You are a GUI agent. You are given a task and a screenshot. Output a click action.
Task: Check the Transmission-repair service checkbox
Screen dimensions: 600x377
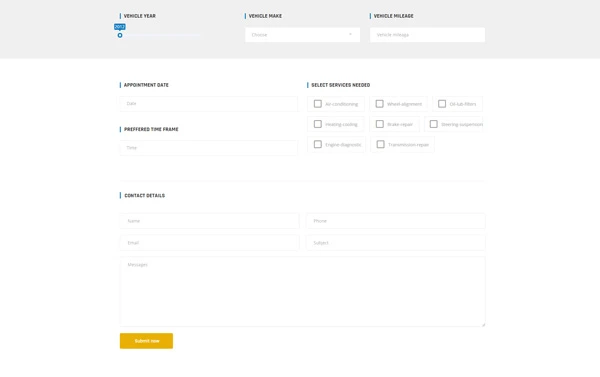[x=380, y=144]
